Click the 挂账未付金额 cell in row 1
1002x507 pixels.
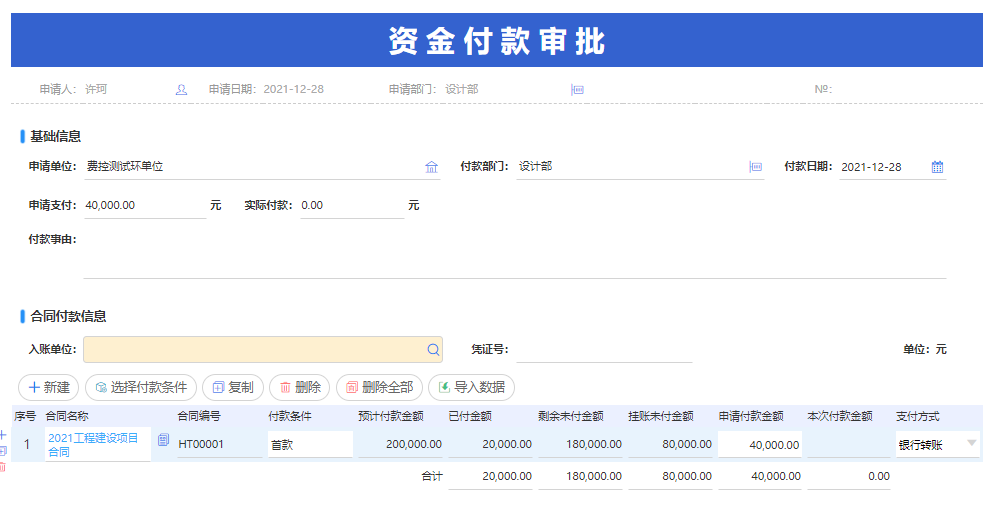coord(670,444)
